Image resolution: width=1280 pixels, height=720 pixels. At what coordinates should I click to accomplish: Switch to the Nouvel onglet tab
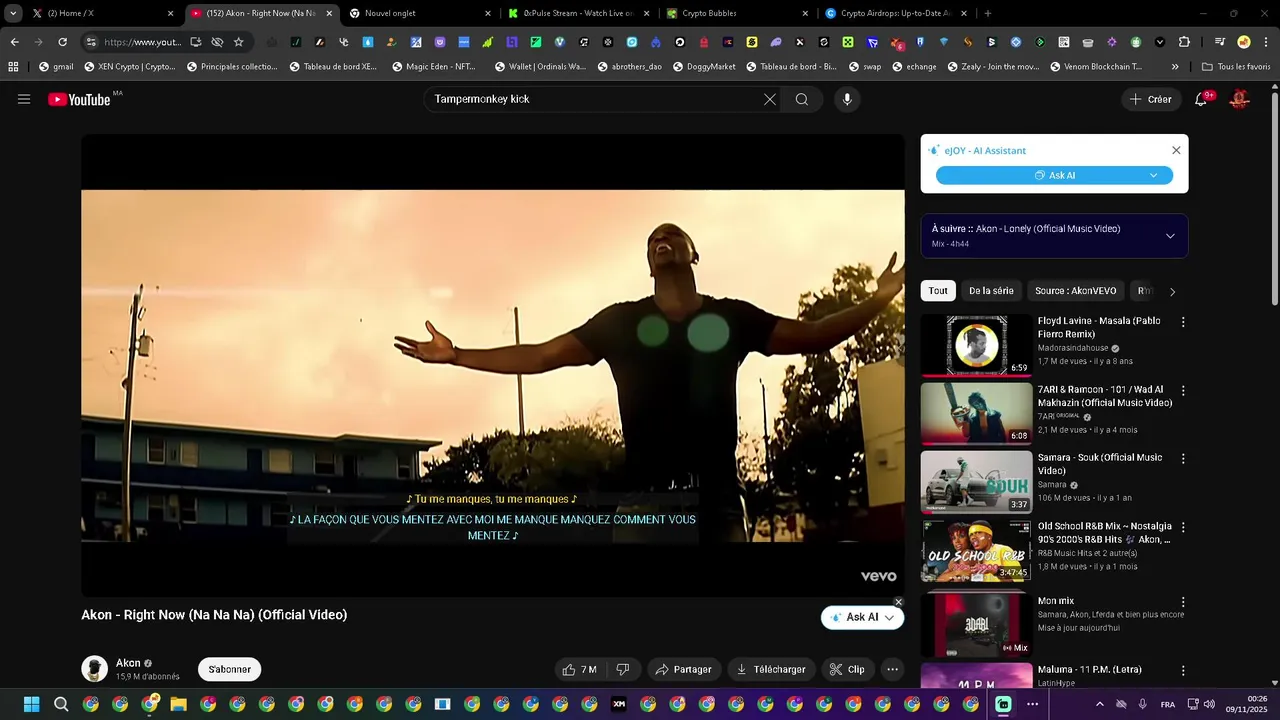click(421, 13)
